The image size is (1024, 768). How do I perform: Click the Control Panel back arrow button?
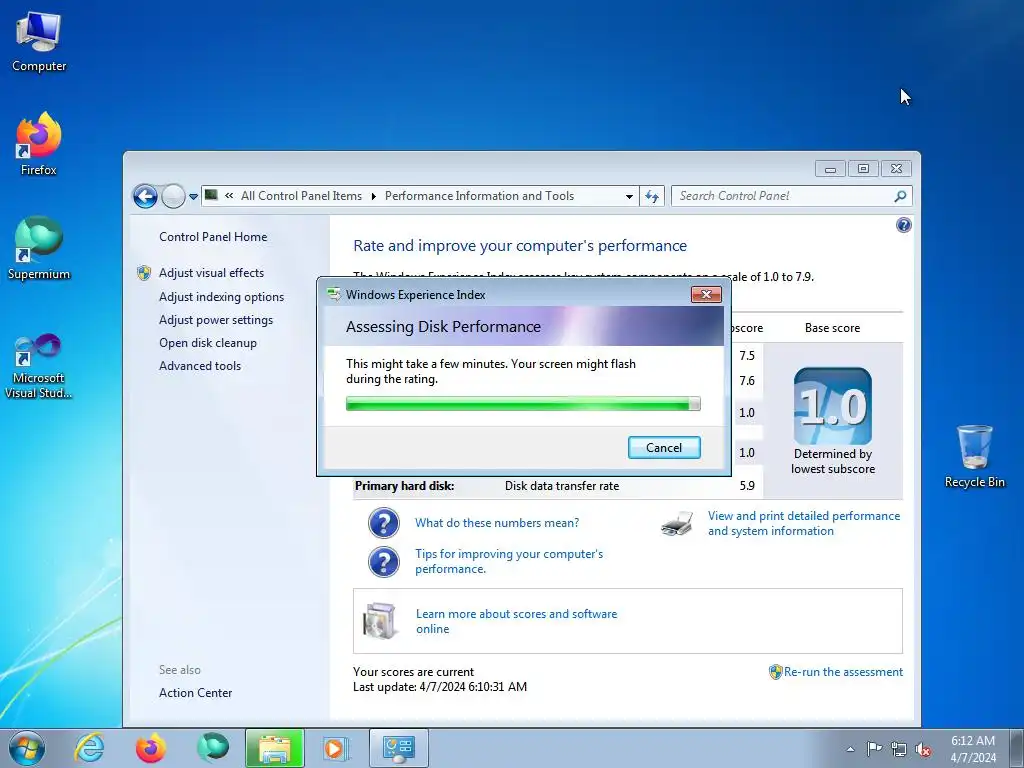[145, 196]
